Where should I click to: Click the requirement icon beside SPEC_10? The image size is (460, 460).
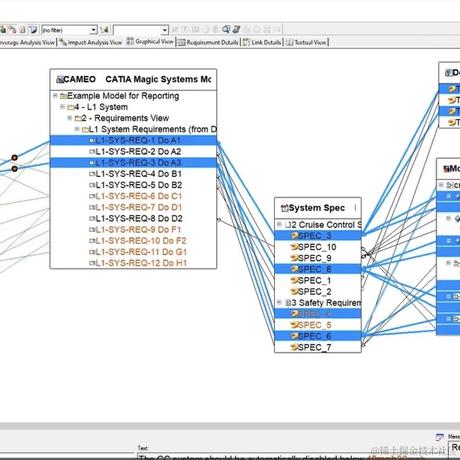(294, 247)
